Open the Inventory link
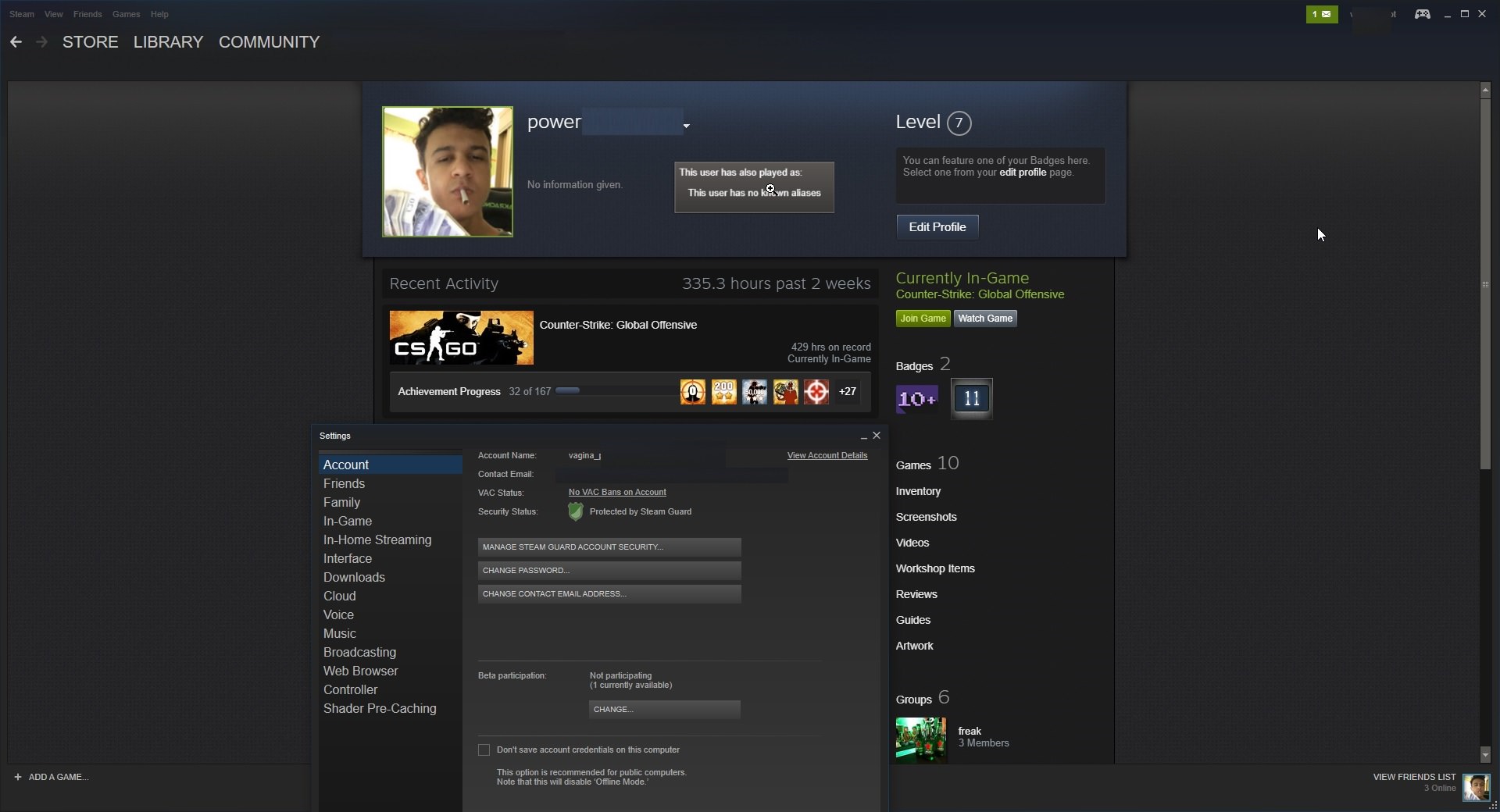This screenshot has width=1500, height=812. tap(918, 491)
